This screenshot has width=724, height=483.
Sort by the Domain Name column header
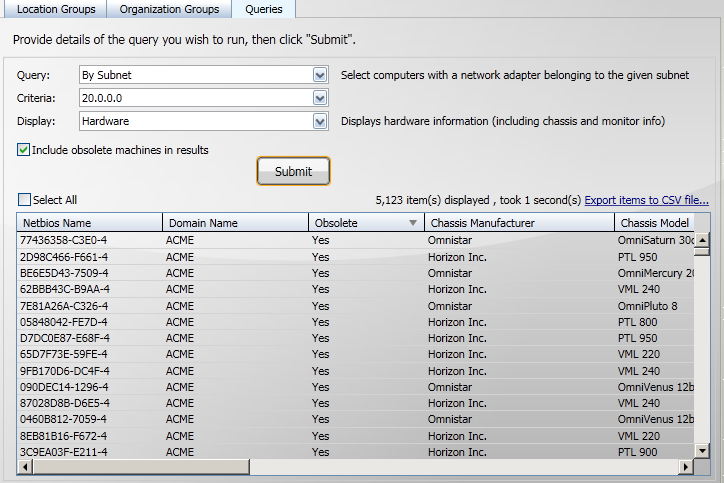235,223
